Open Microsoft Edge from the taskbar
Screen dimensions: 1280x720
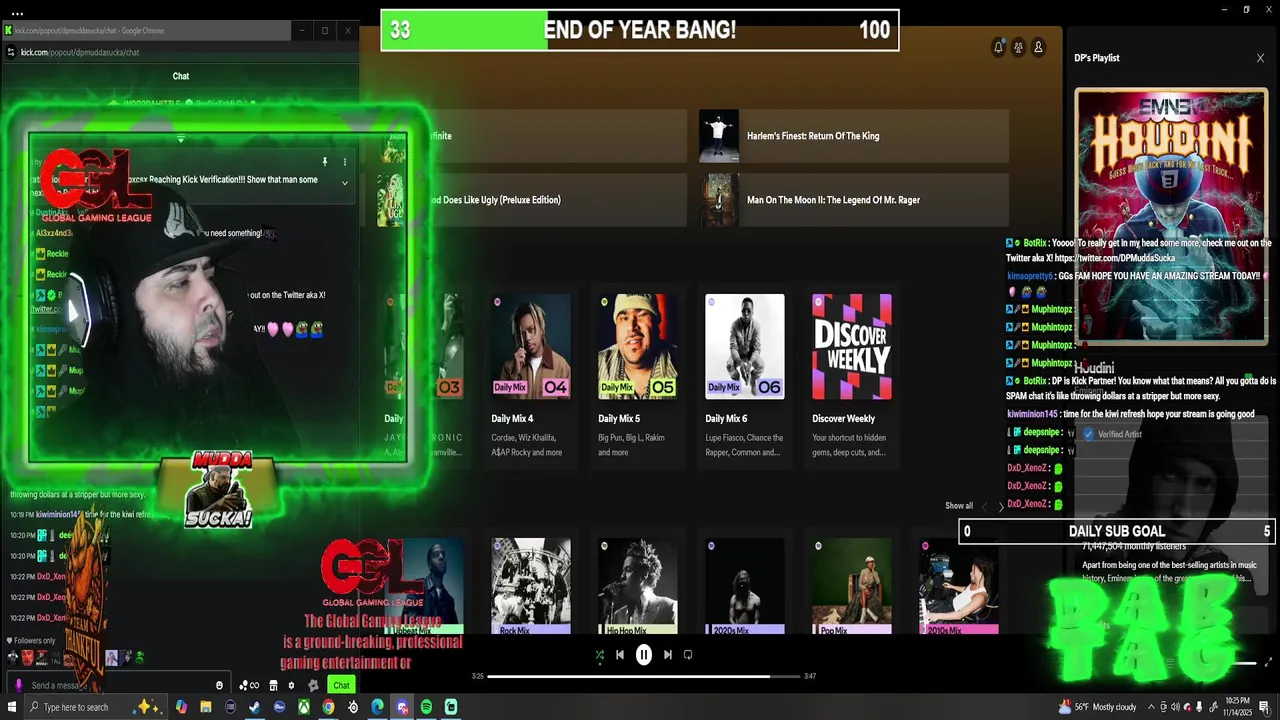[377, 707]
